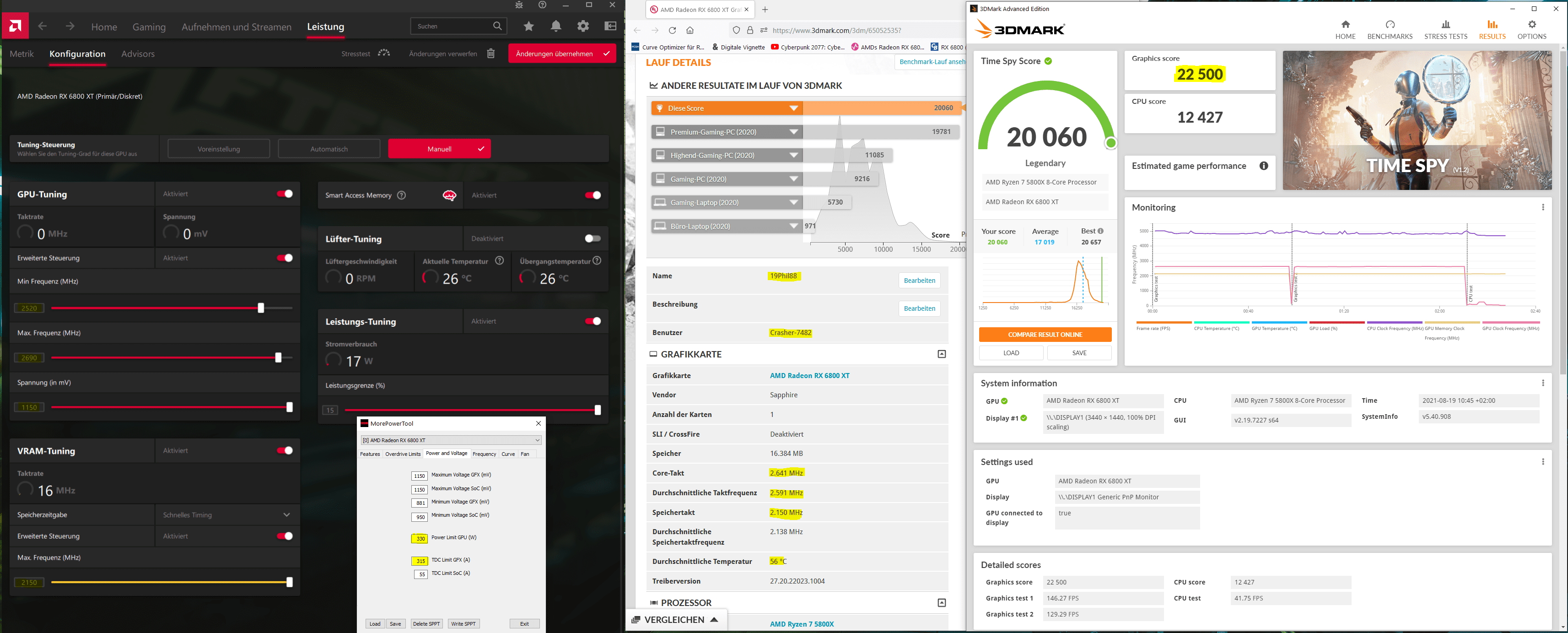
Task: Expand Gaming-Laptop (2020) dropdown
Action: 794,203
